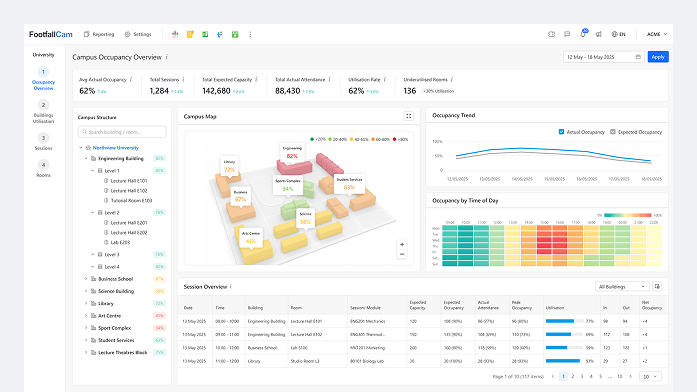The height and width of the screenshot is (392, 697).
Task: Open the green clipboard app shortcut icon
Action: (x=235, y=34)
